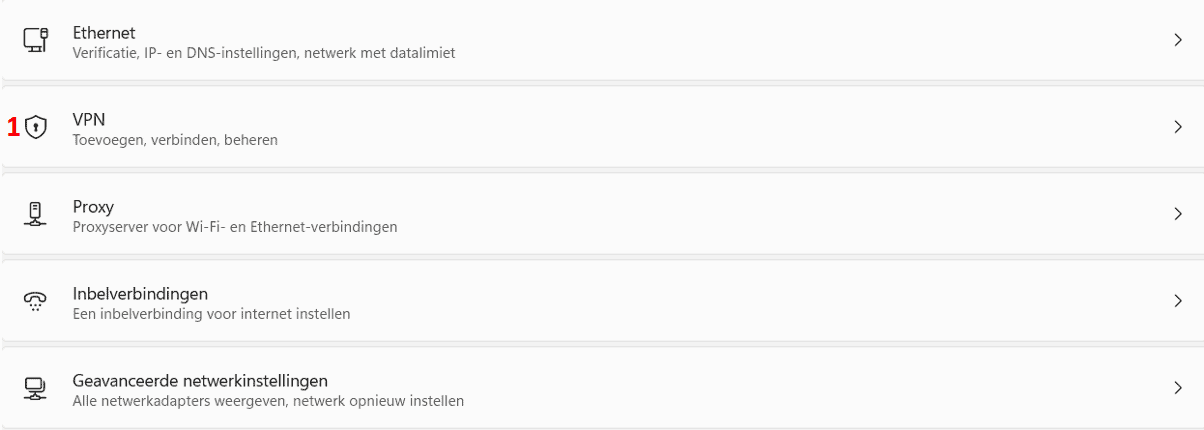1204x430 pixels.
Task: Select the Inbelverbindingen title text
Action: click(140, 293)
